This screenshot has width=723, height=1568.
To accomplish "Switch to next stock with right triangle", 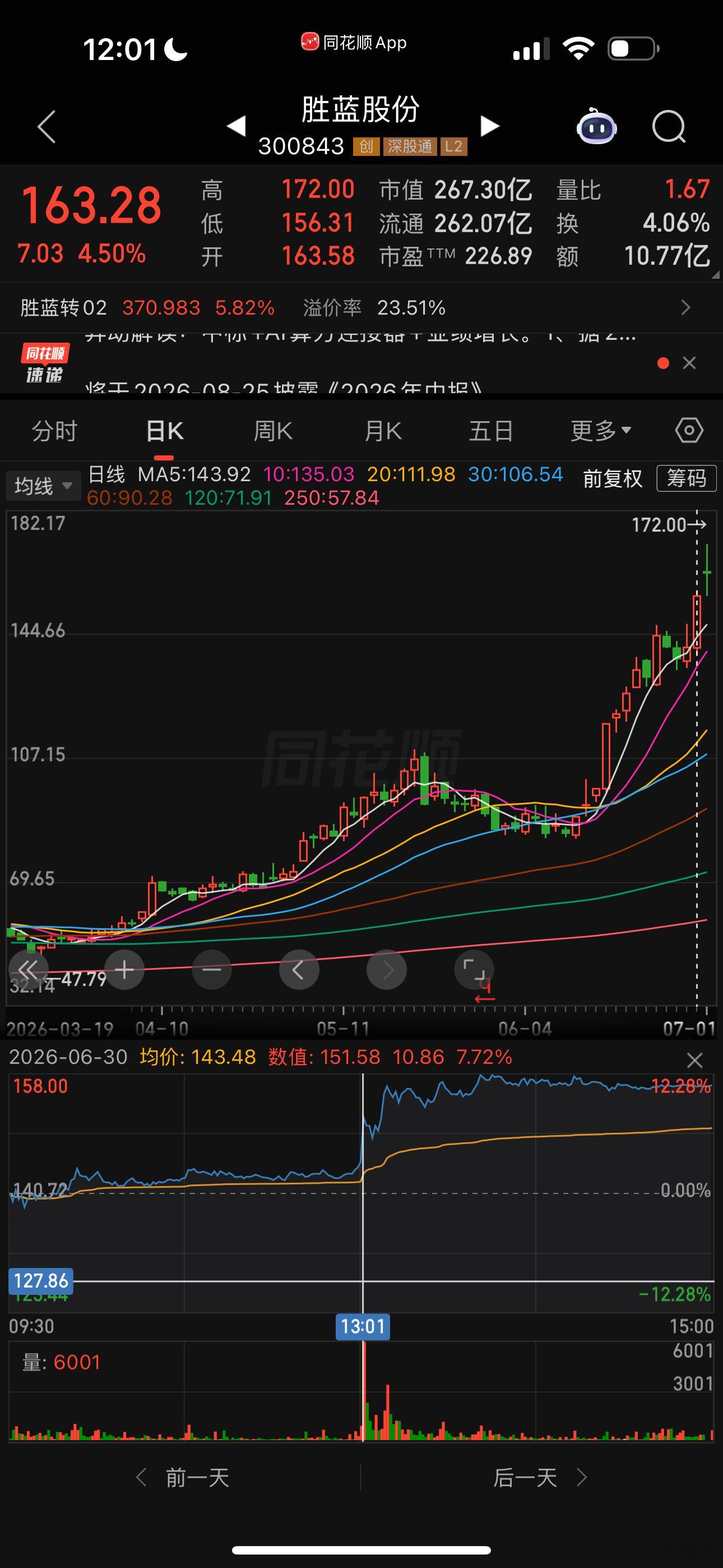I will pyautogui.click(x=490, y=126).
